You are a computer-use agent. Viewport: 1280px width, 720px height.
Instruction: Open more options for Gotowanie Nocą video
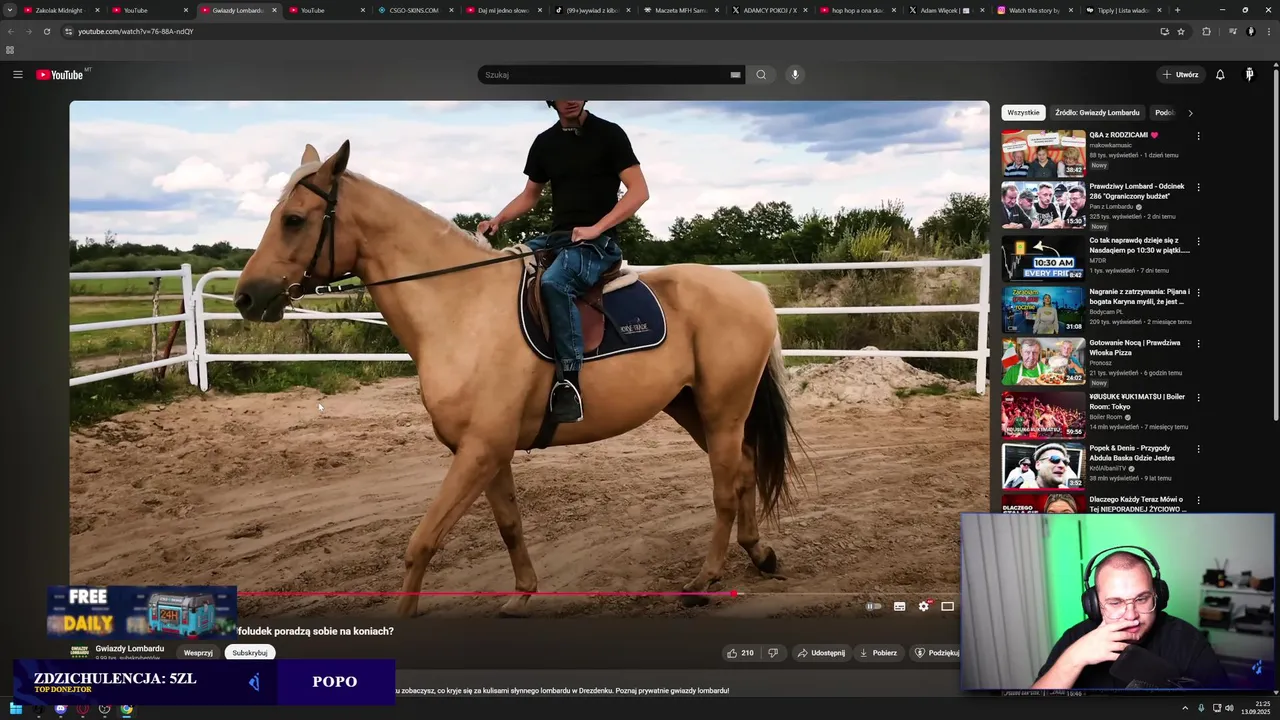[1198, 343]
